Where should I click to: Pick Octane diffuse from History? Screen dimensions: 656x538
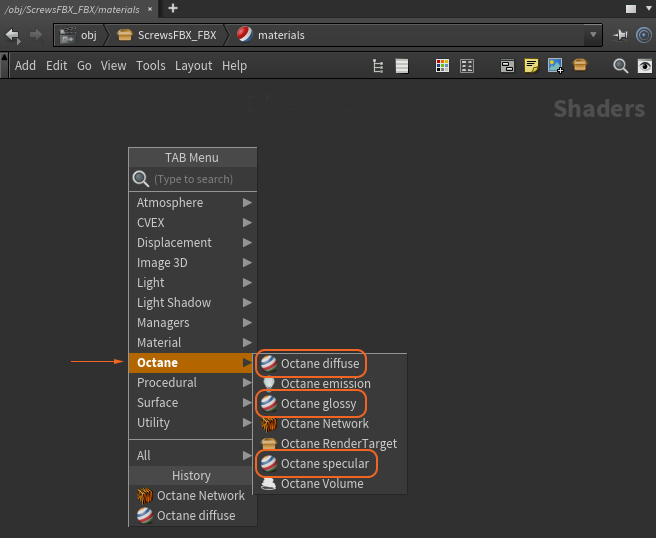pos(192,516)
